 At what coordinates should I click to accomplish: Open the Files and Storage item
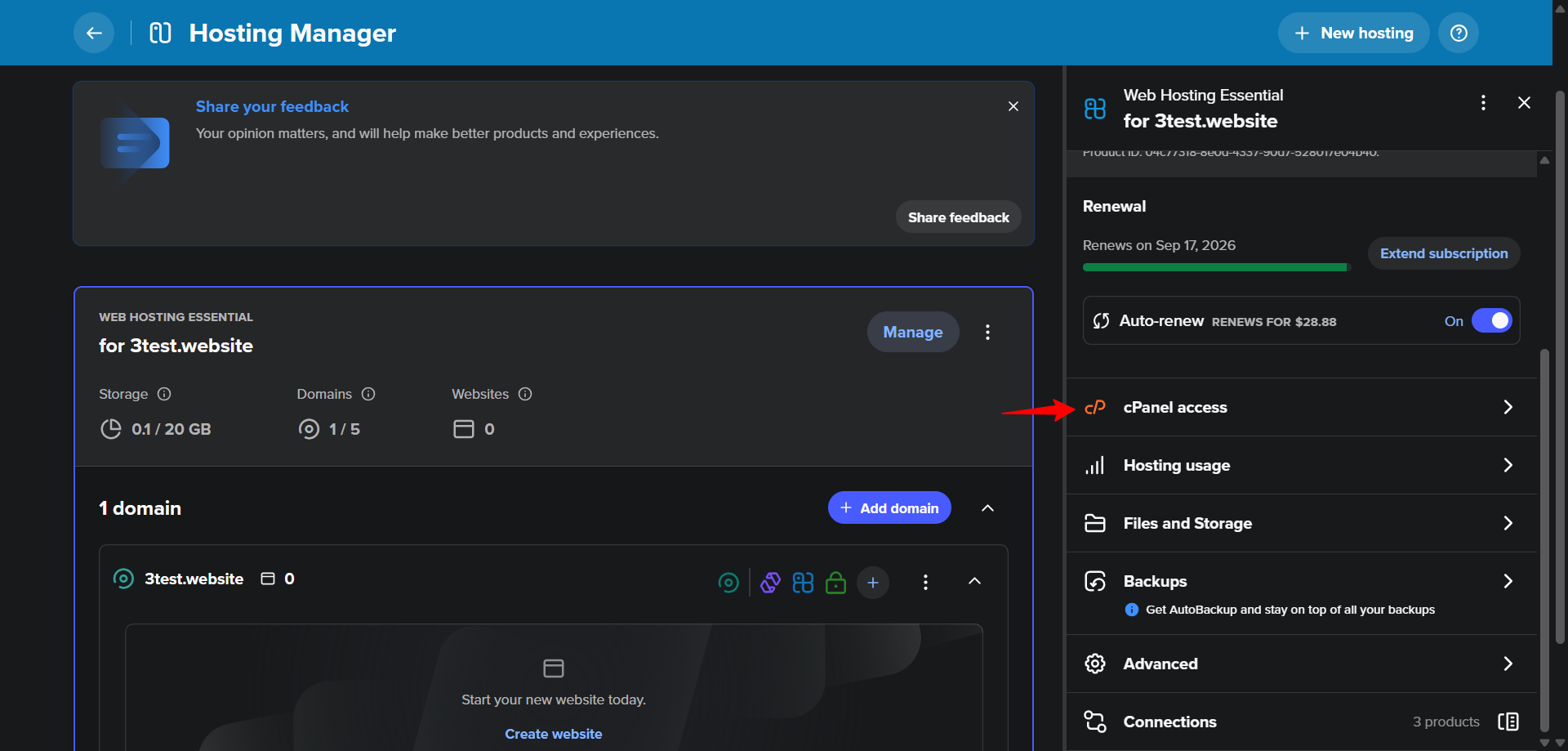(x=1301, y=523)
